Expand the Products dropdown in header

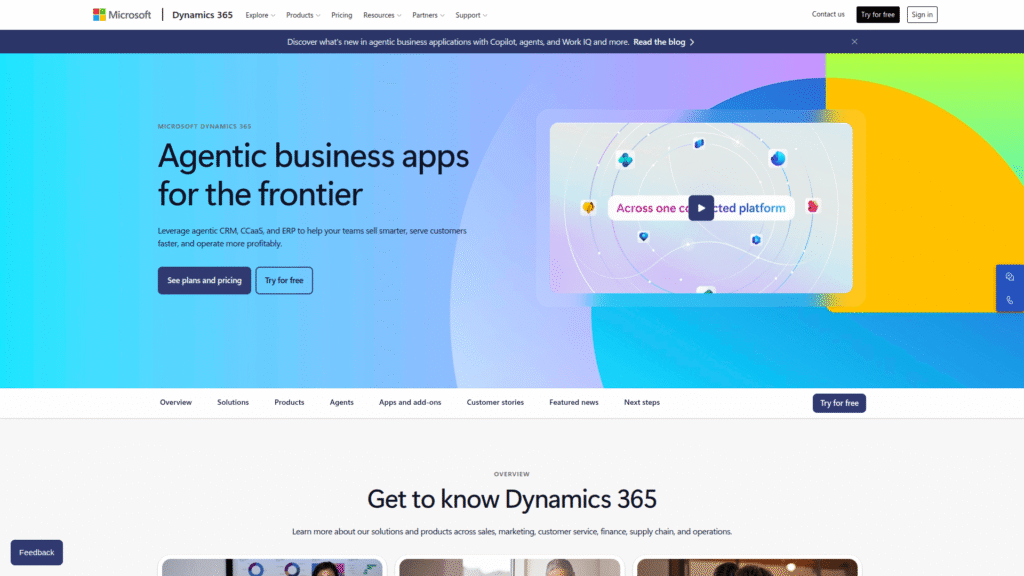(x=303, y=15)
